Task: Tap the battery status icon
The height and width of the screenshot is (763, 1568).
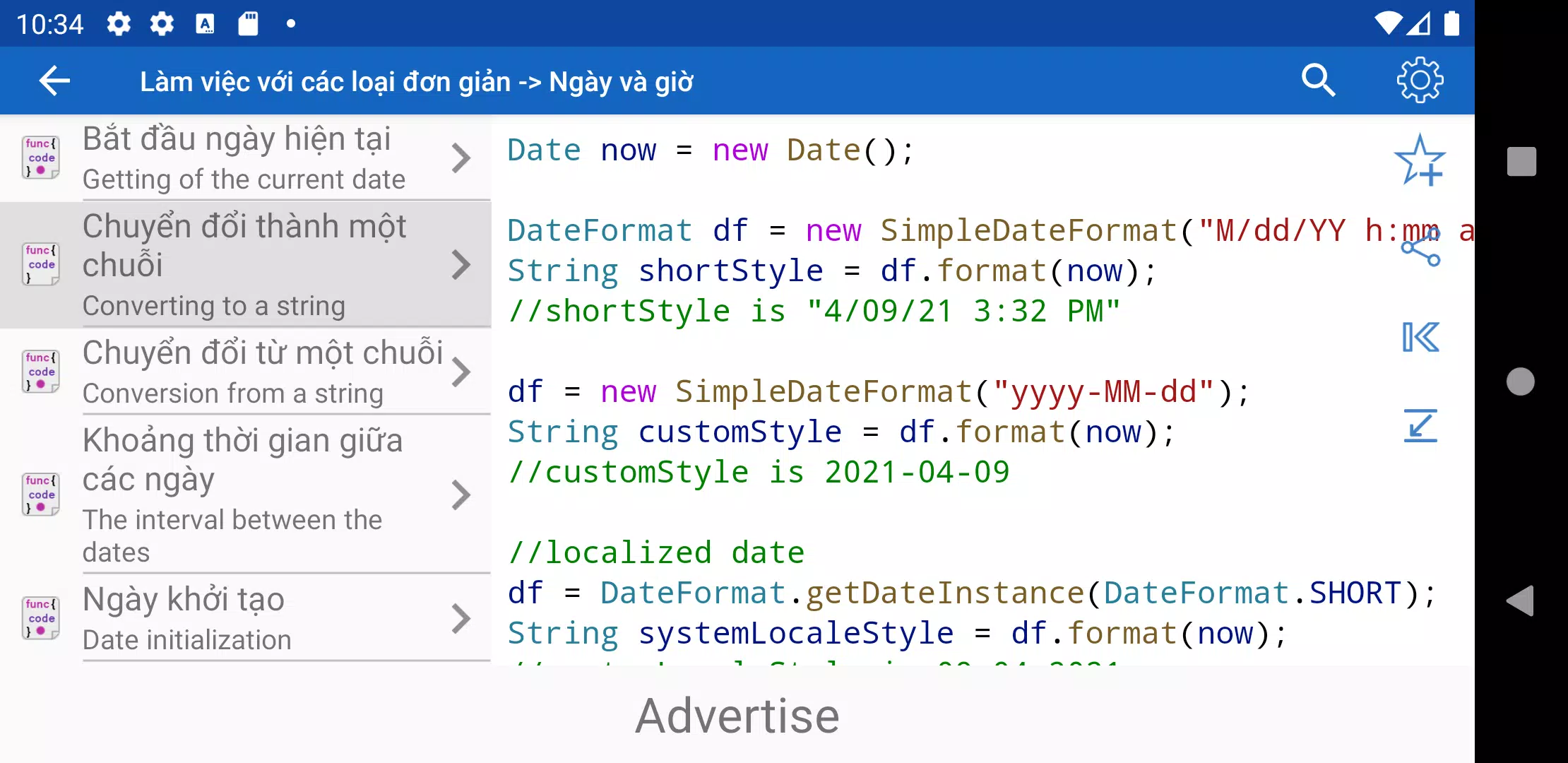Action: (x=1451, y=23)
